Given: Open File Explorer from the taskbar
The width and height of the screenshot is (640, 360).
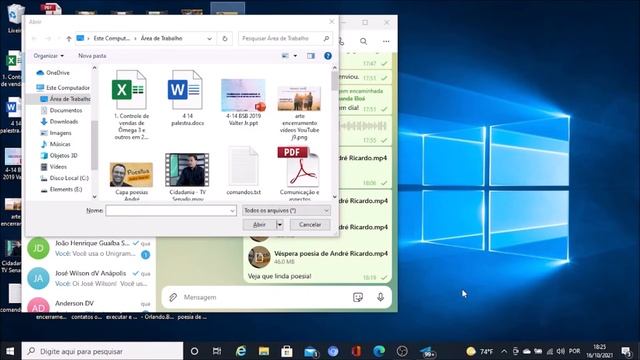Looking at the screenshot, I should 264,351.
